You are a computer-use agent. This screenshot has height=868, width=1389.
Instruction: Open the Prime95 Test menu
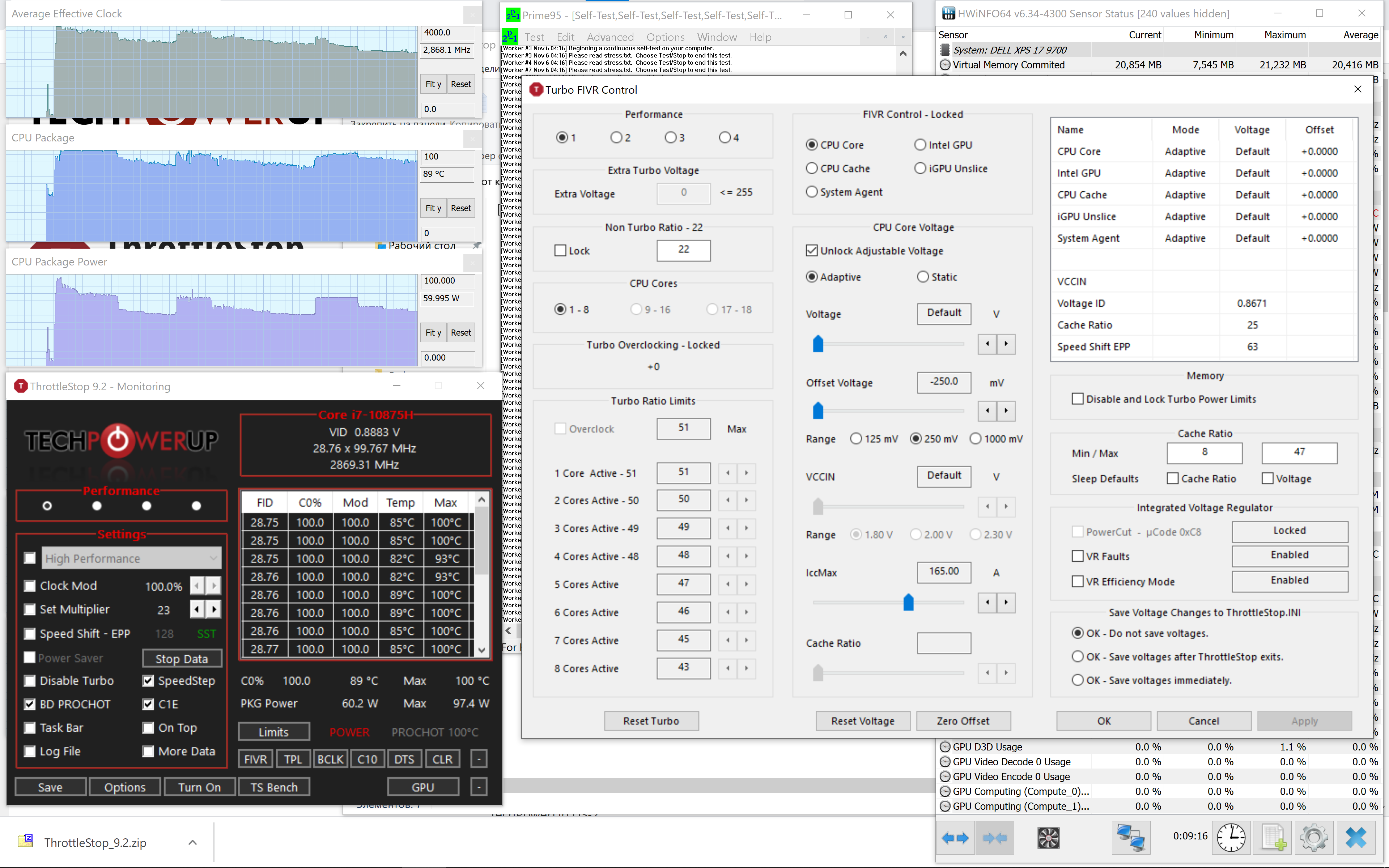[x=534, y=37]
